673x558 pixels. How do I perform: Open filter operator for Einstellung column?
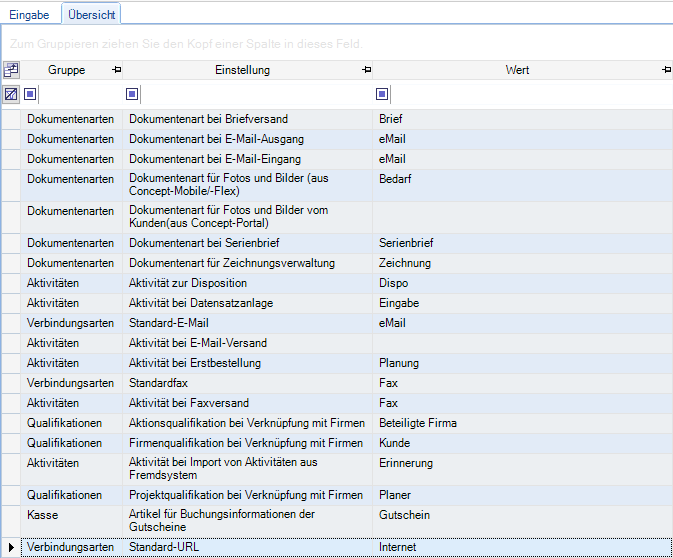132,94
